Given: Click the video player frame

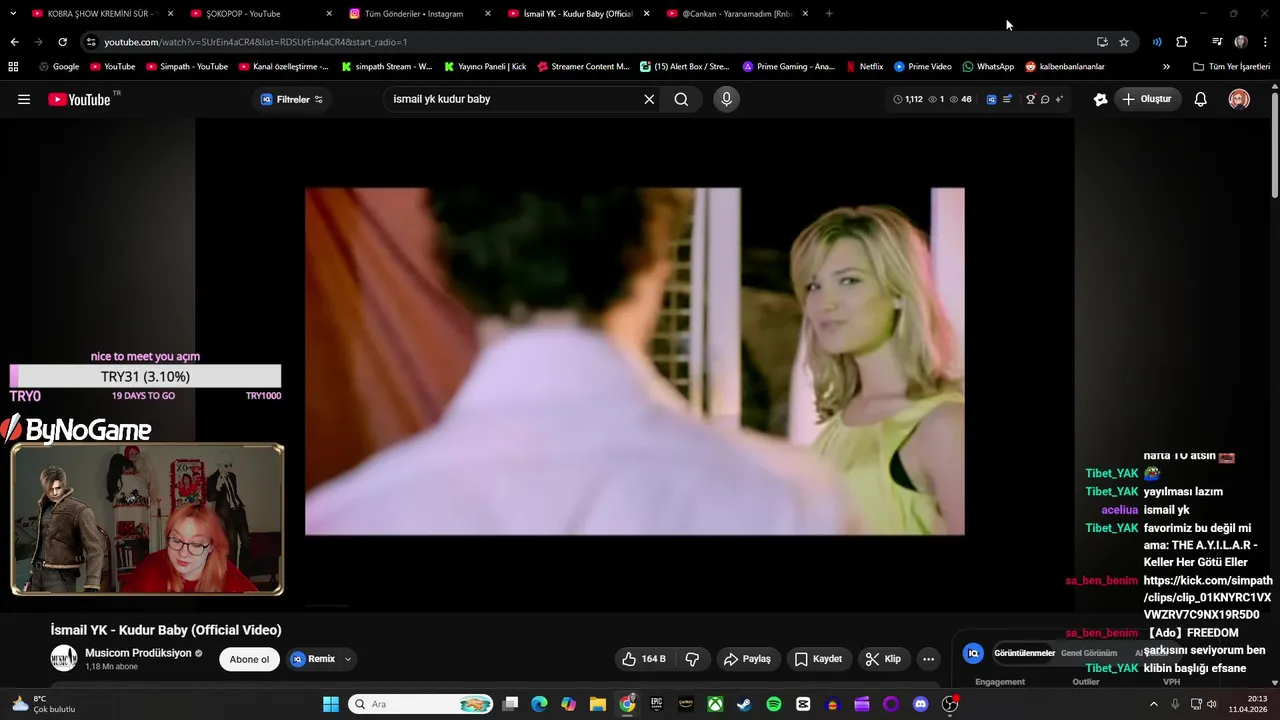Looking at the screenshot, I should (x=635, y=361).
